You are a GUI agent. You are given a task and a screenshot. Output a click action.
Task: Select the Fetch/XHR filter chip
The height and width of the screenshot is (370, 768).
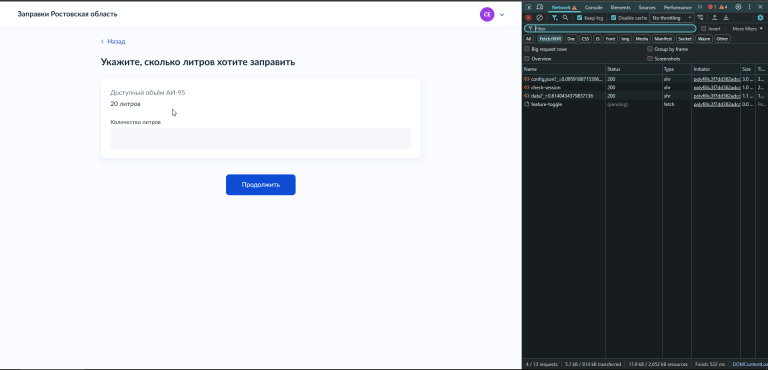pyautogui.click(x=550, y=39)
